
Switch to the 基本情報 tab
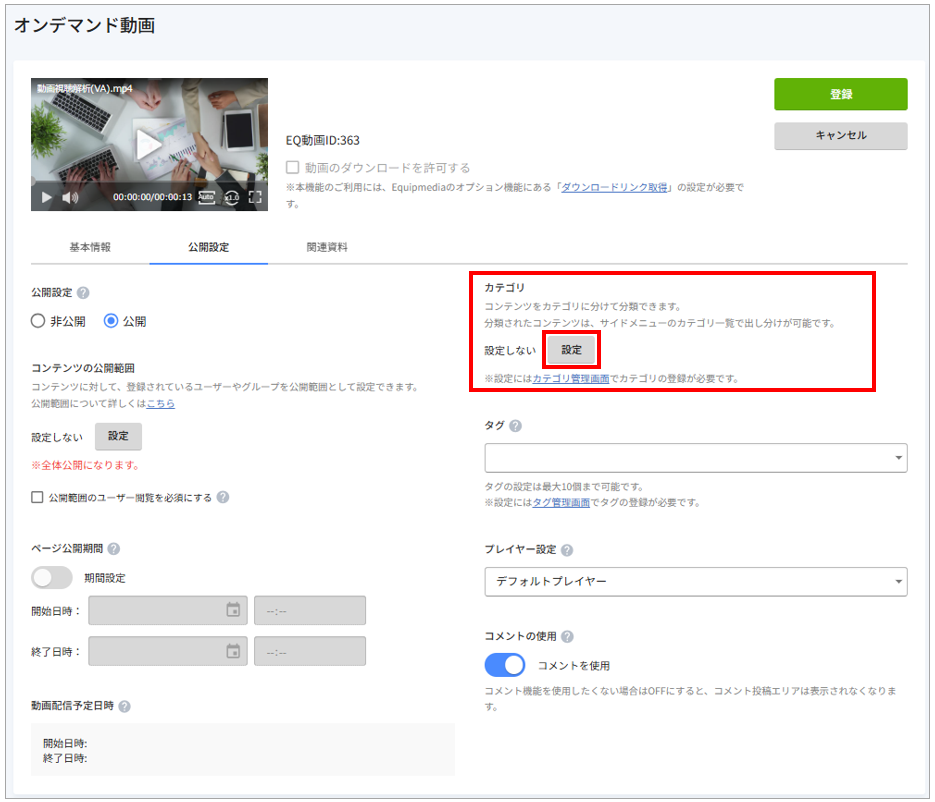coord(90,247)
